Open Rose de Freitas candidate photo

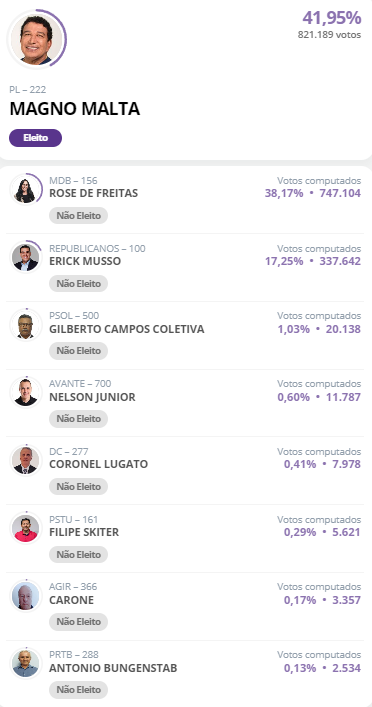tap(26, 189)
